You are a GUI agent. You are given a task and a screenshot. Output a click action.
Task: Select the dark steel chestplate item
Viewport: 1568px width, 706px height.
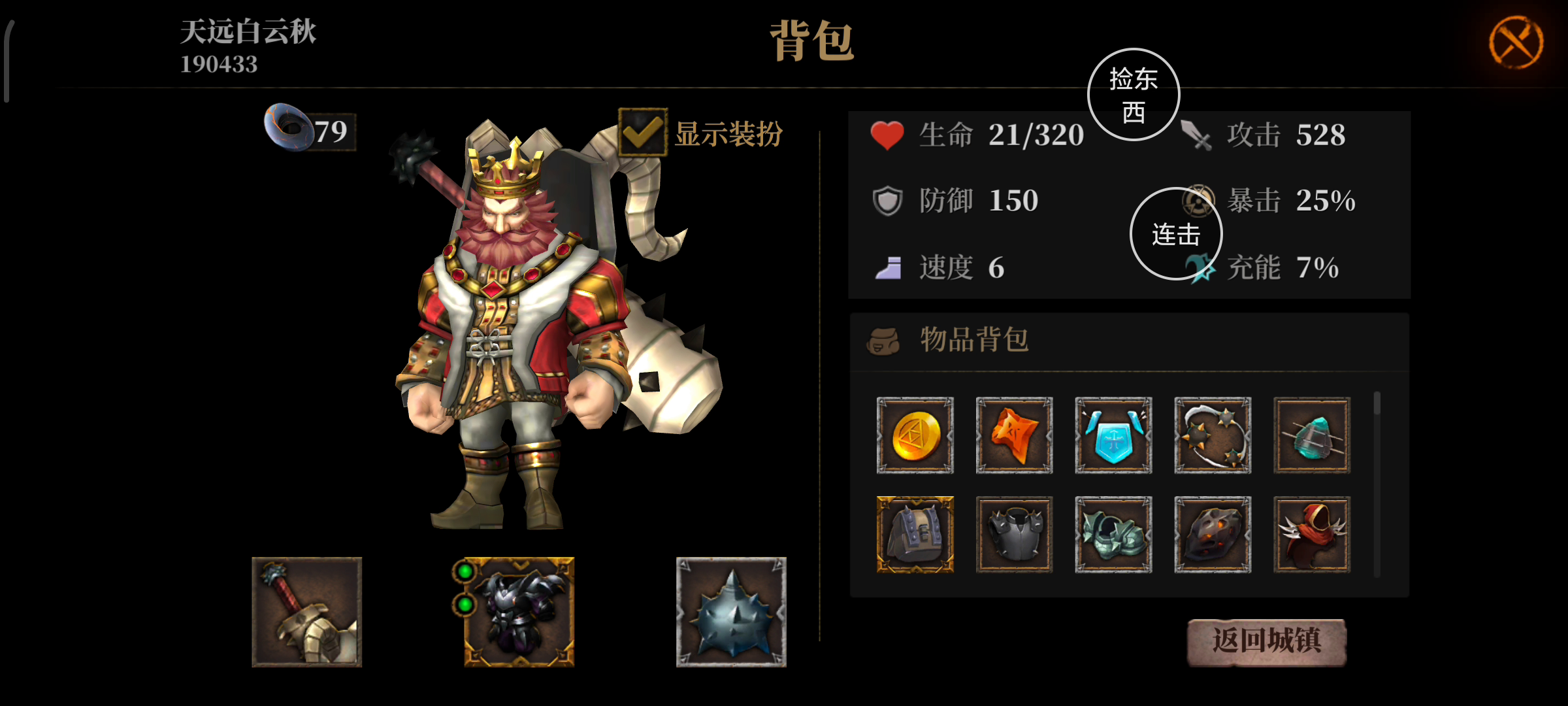[1014, 535]
